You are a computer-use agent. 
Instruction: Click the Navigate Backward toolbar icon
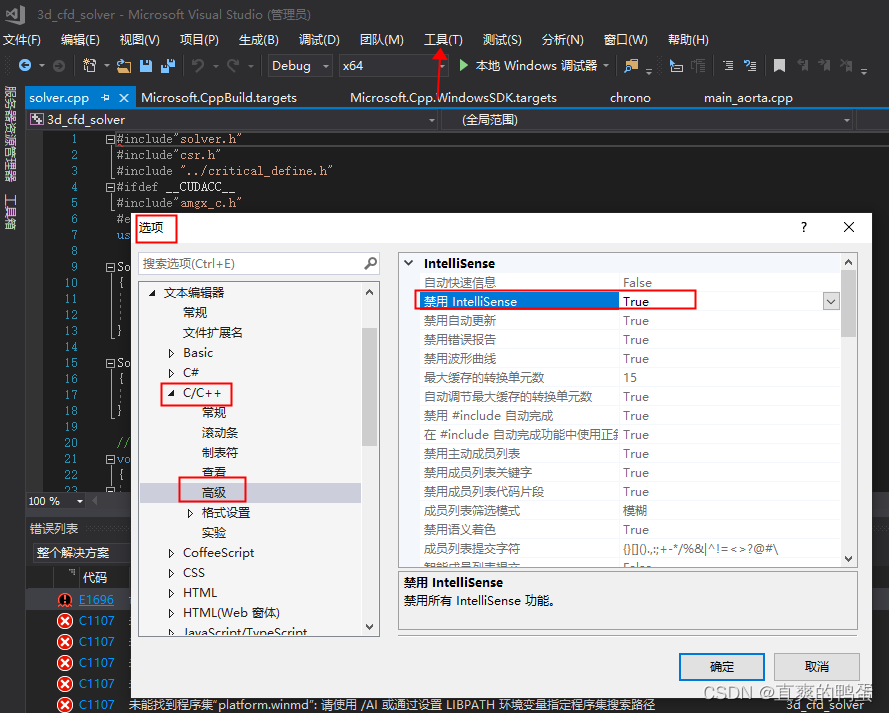25,66
